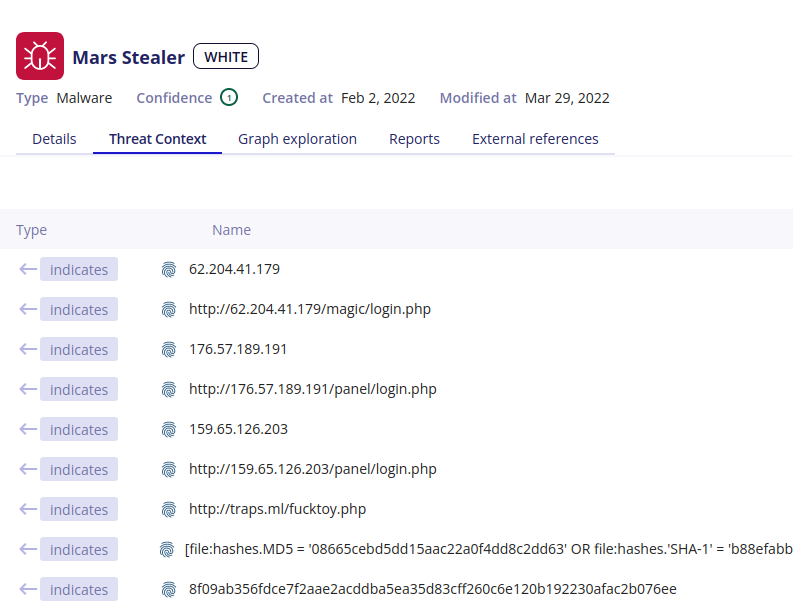Click left arrow in 8f09ab356fdce hash row
The image size is (793, 609).
[x=28, y=589]
